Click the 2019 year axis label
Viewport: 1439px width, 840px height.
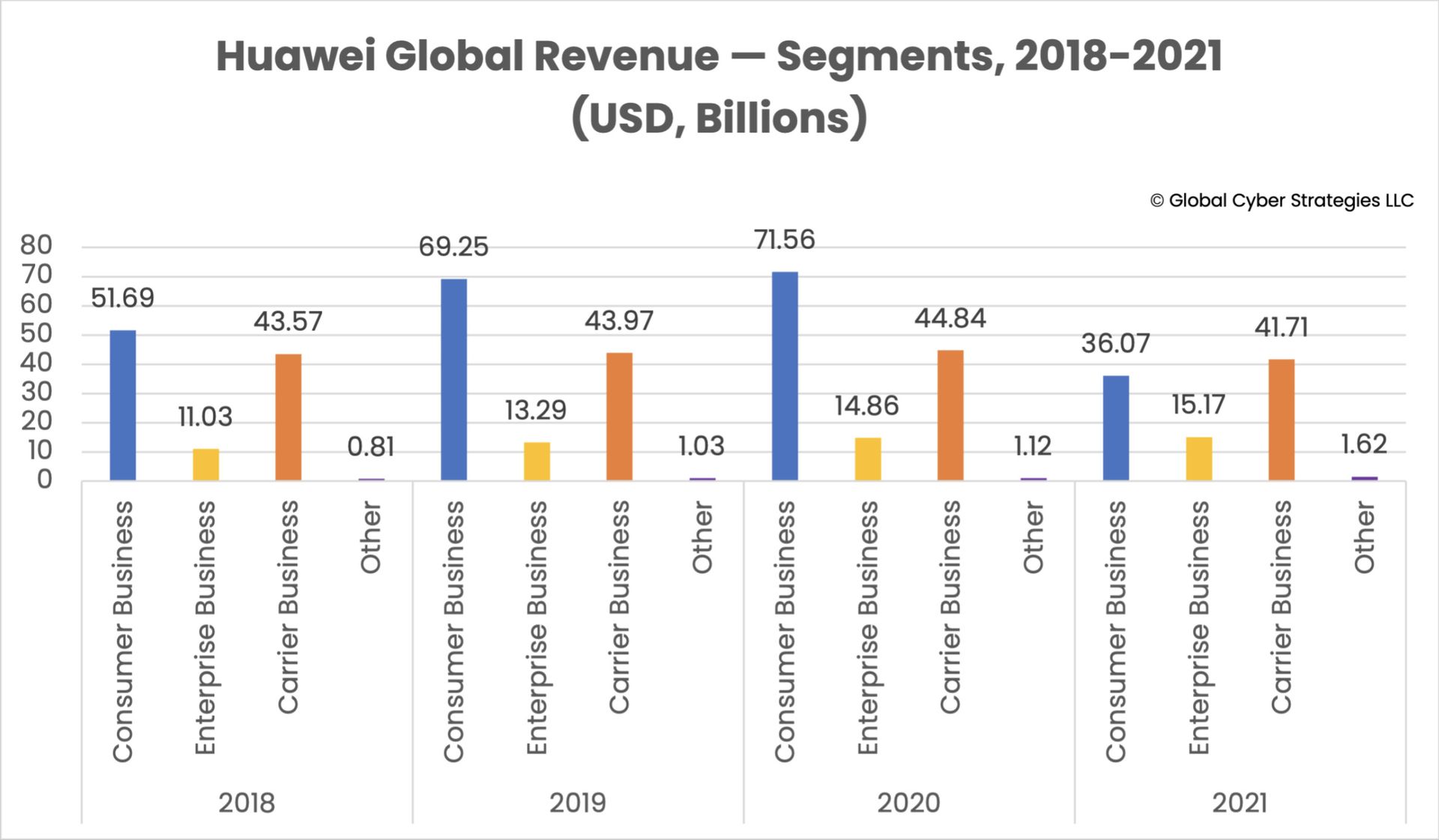tap(578, 803)
